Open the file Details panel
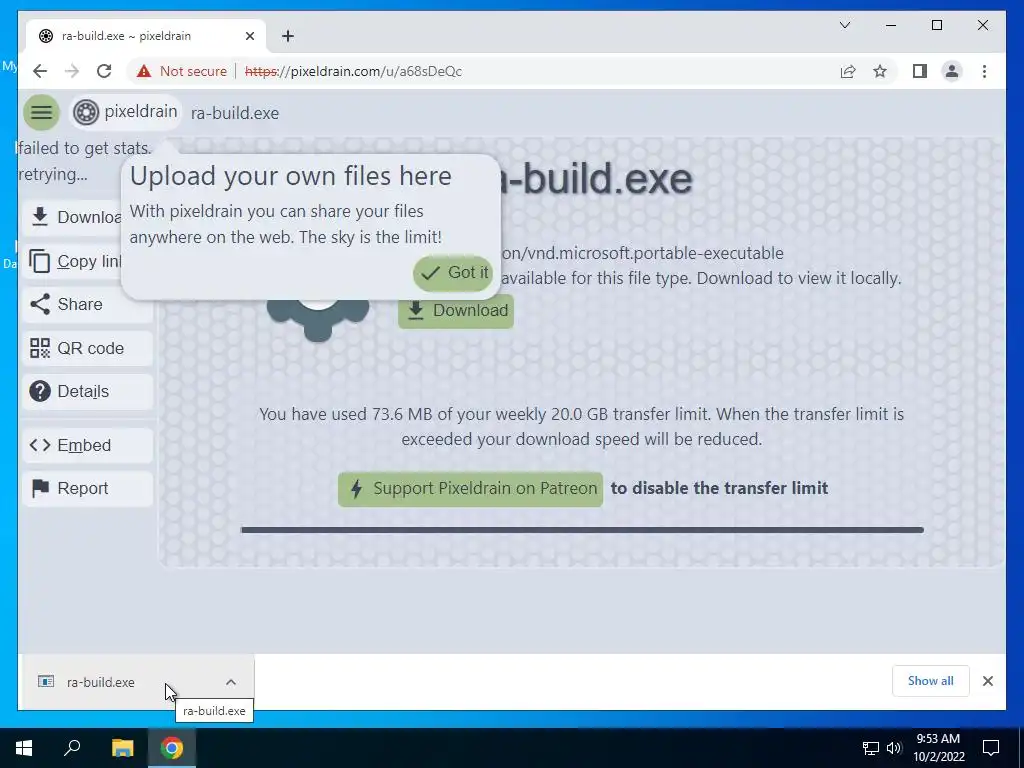The height and width of the screenshot is (768, 1024). pyautogui.click(x=88, y=391)
